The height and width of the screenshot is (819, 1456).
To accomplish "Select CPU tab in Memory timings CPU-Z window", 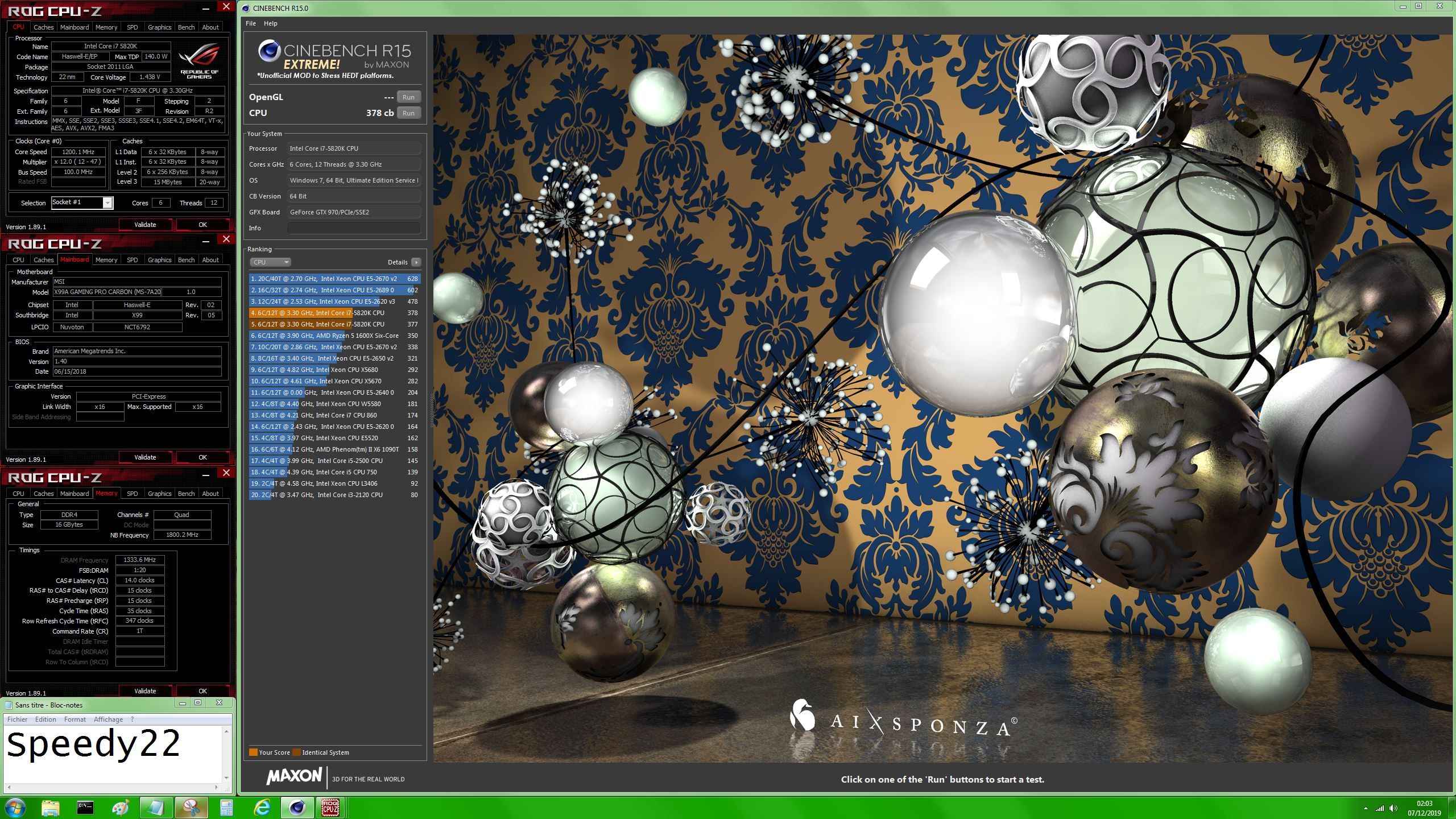I will (18, 494).
